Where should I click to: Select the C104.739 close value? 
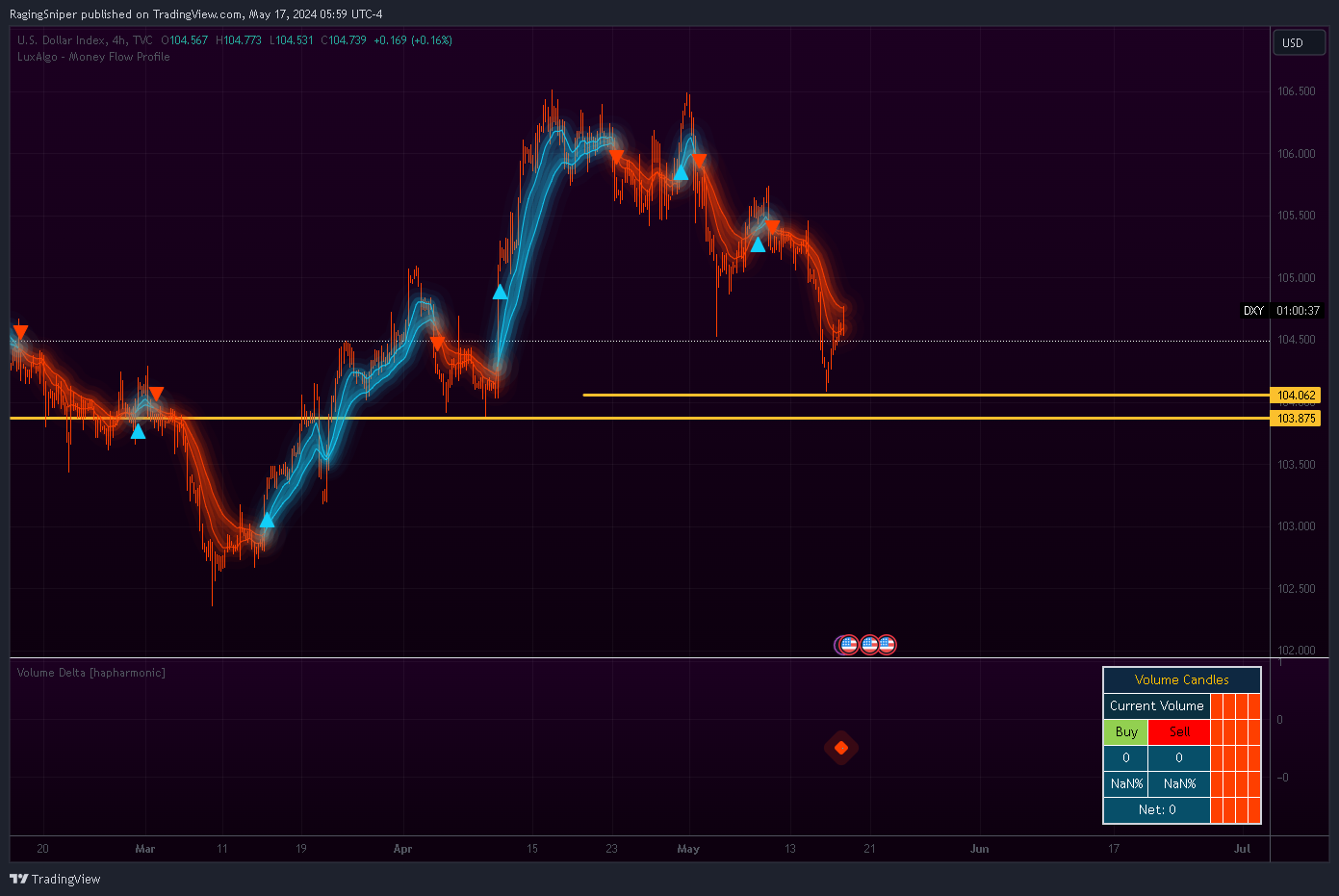point(344,40)
